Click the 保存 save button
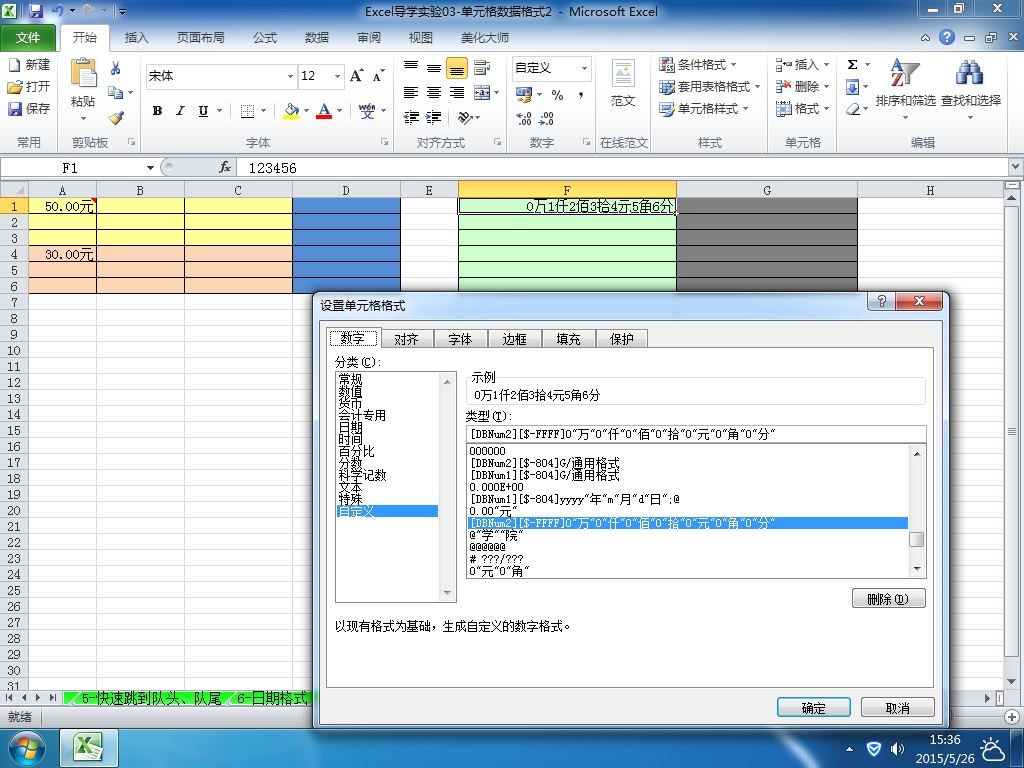The height and width of the screenshot is (768, 1024). [29, 108]
